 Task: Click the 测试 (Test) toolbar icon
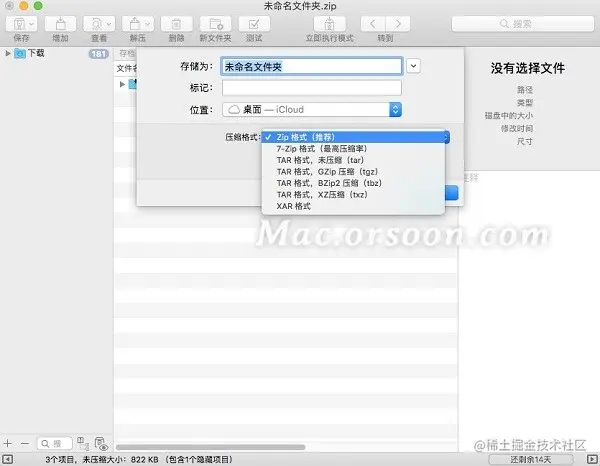coord(254,24)
